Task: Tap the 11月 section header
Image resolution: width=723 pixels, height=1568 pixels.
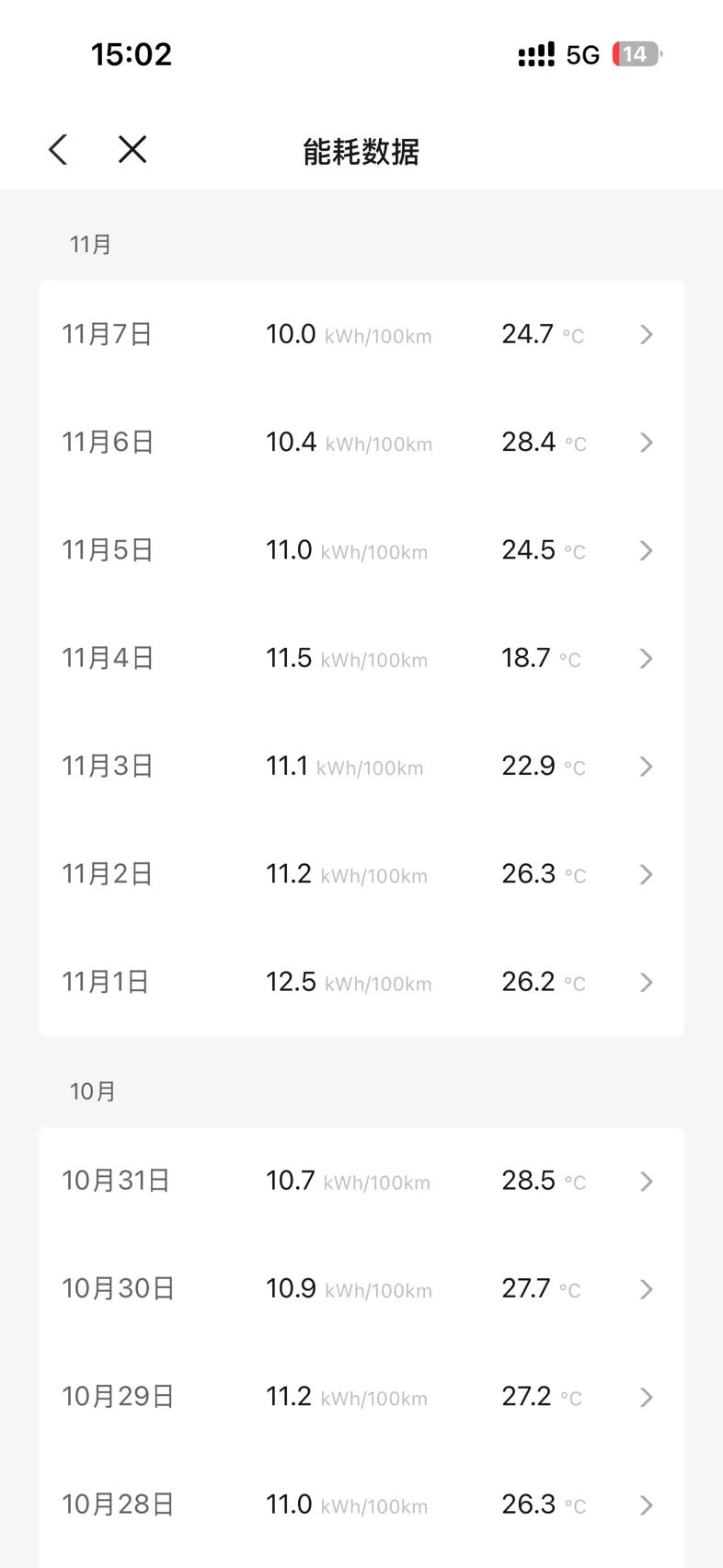Action: pos(90,245)
